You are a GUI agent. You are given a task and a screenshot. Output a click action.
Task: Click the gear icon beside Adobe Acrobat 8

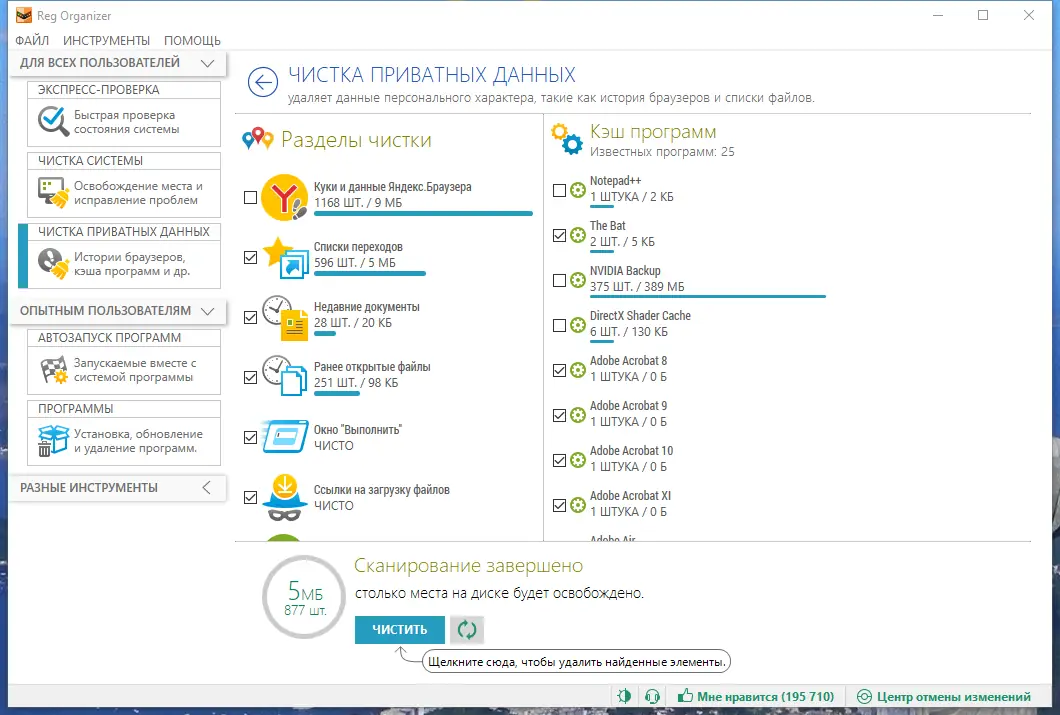(x=577, y=370)
